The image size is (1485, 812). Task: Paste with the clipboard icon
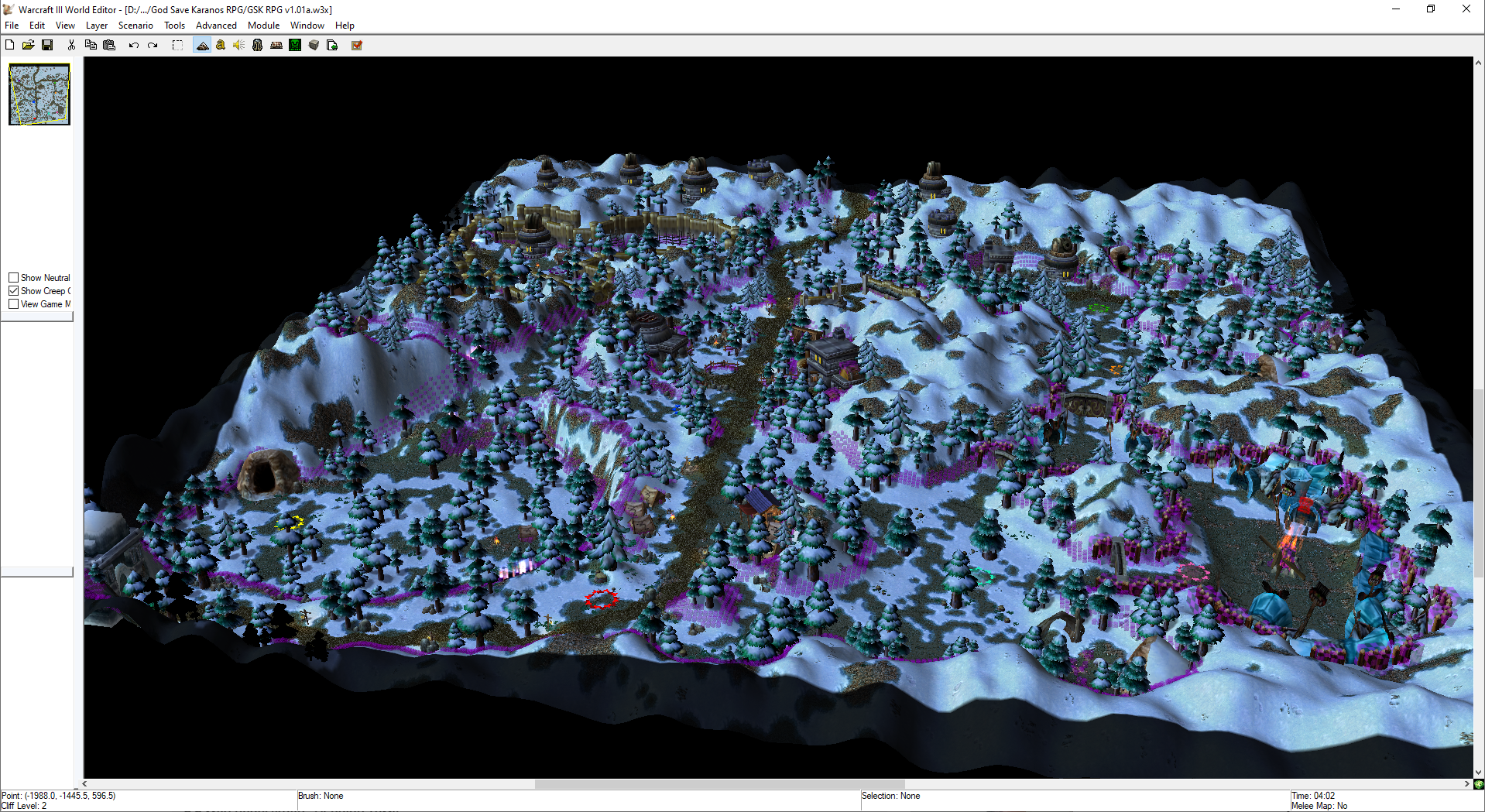(x=109, y=45)
